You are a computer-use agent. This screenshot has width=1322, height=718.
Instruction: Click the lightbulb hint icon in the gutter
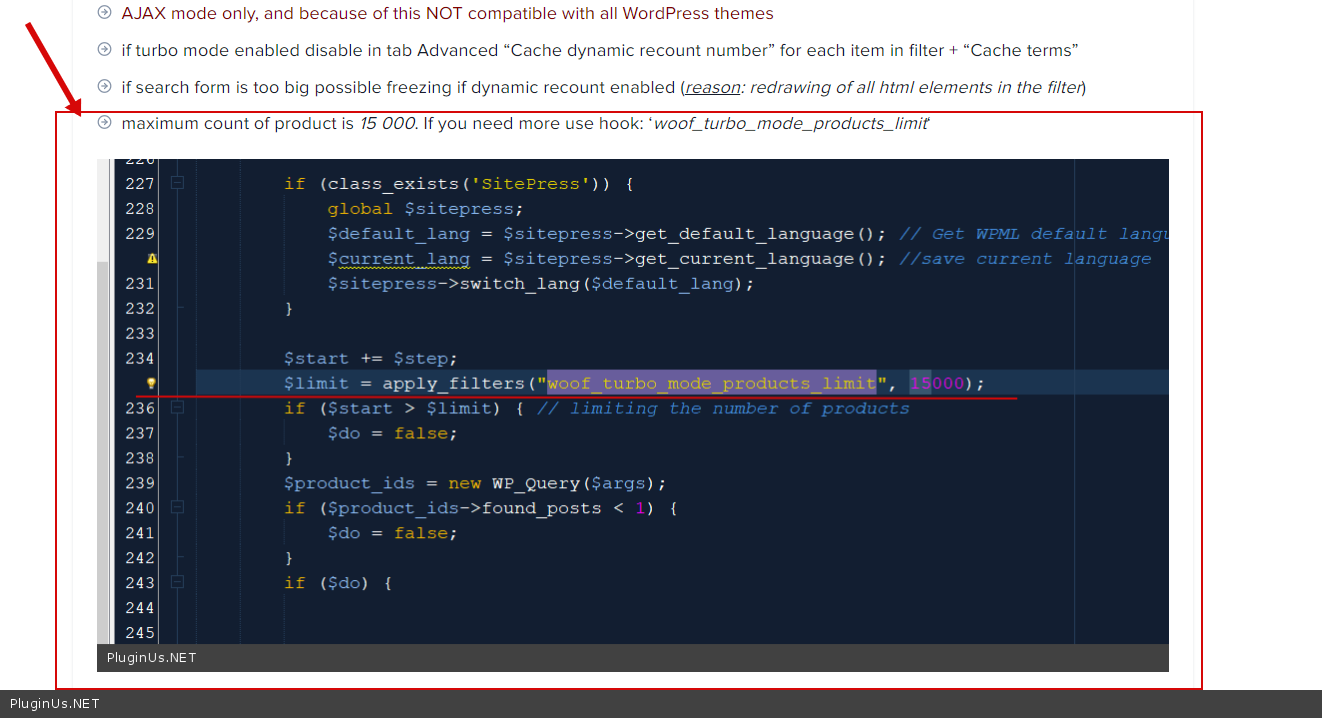coord(152,383)
